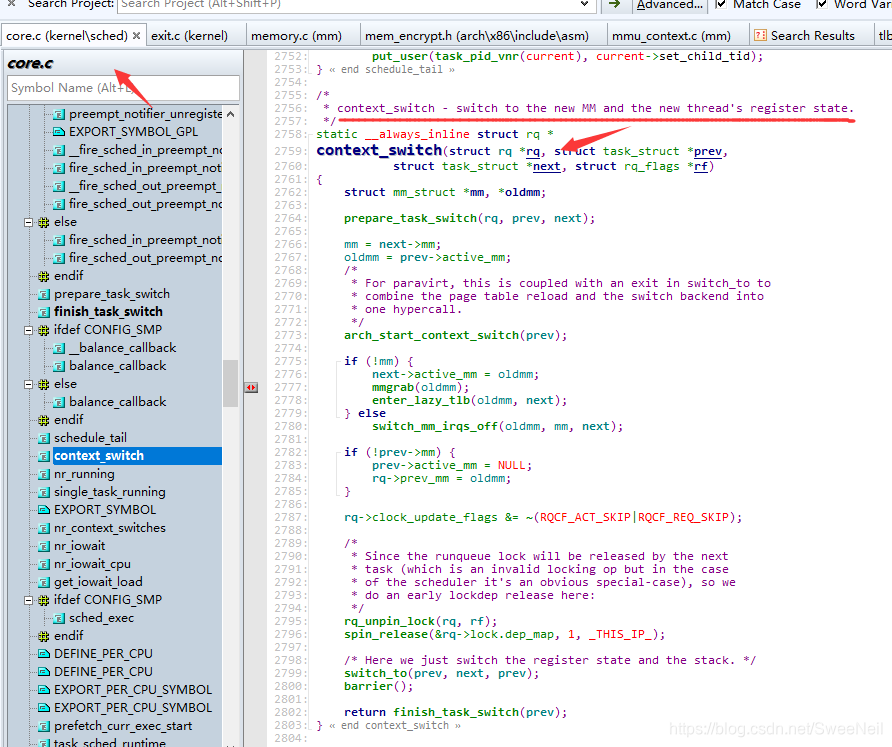Select __fire_sched_in_preempt_notifiers symbol icon
Image resolution: width=892 pixels, height=747 pixels.
click(59, 150)
